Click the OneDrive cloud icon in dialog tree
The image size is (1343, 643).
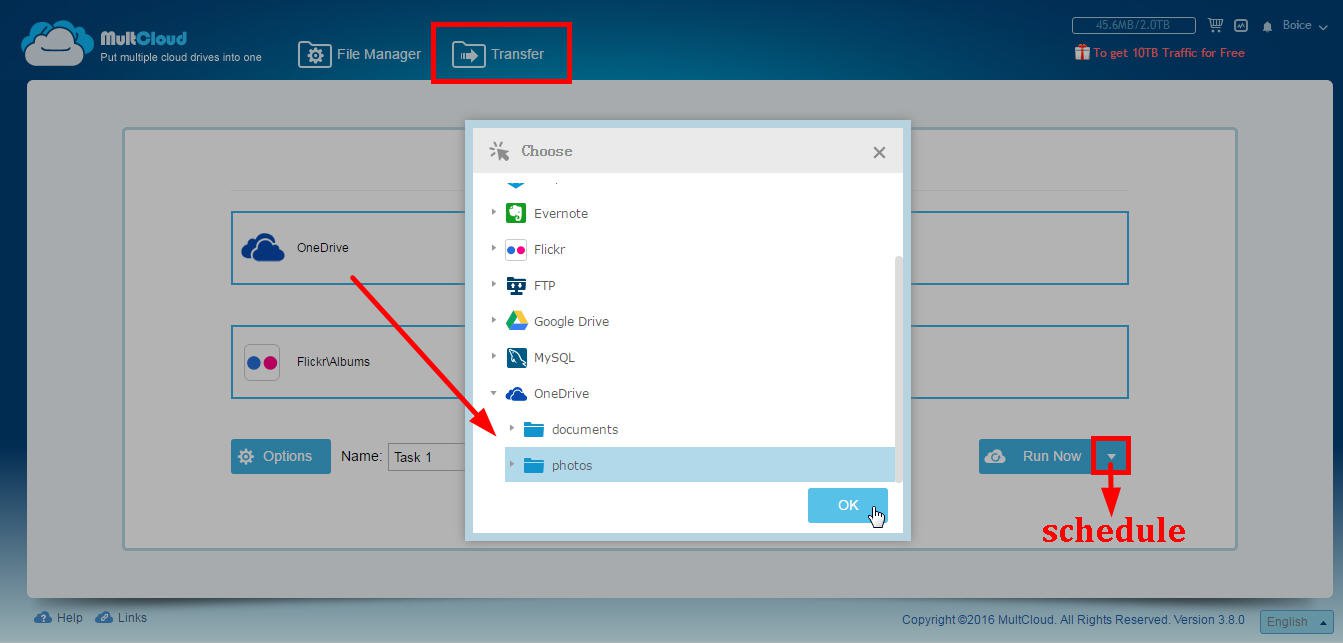point(516,393)
